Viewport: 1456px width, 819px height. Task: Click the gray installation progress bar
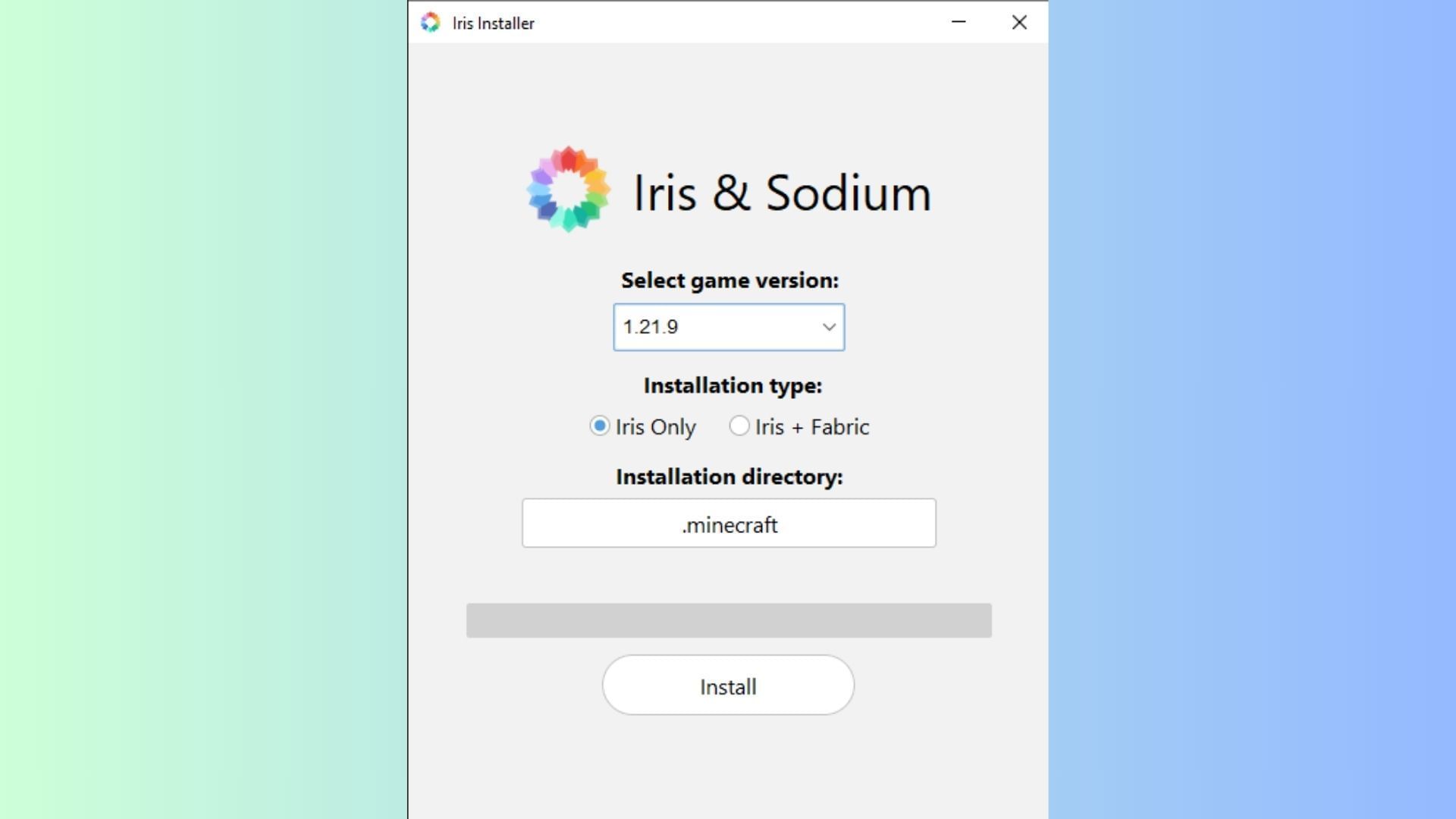coord(729,620)
